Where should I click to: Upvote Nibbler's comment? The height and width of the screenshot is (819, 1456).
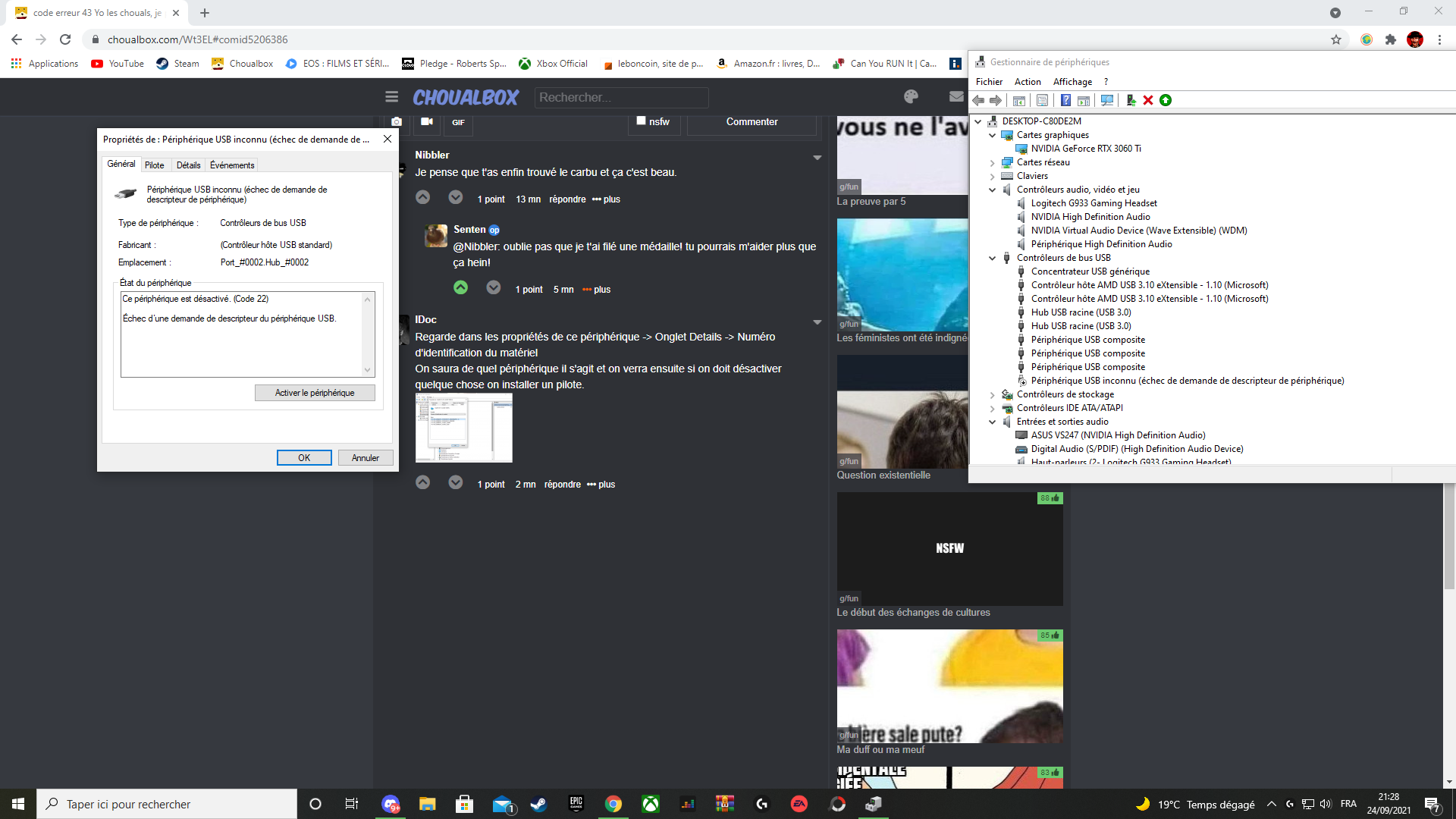[423, 198]
